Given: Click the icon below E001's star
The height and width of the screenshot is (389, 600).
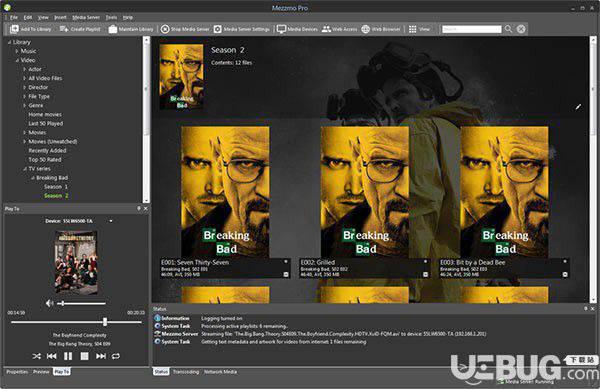Looking at the screenshot, I should tap(286, 274).
